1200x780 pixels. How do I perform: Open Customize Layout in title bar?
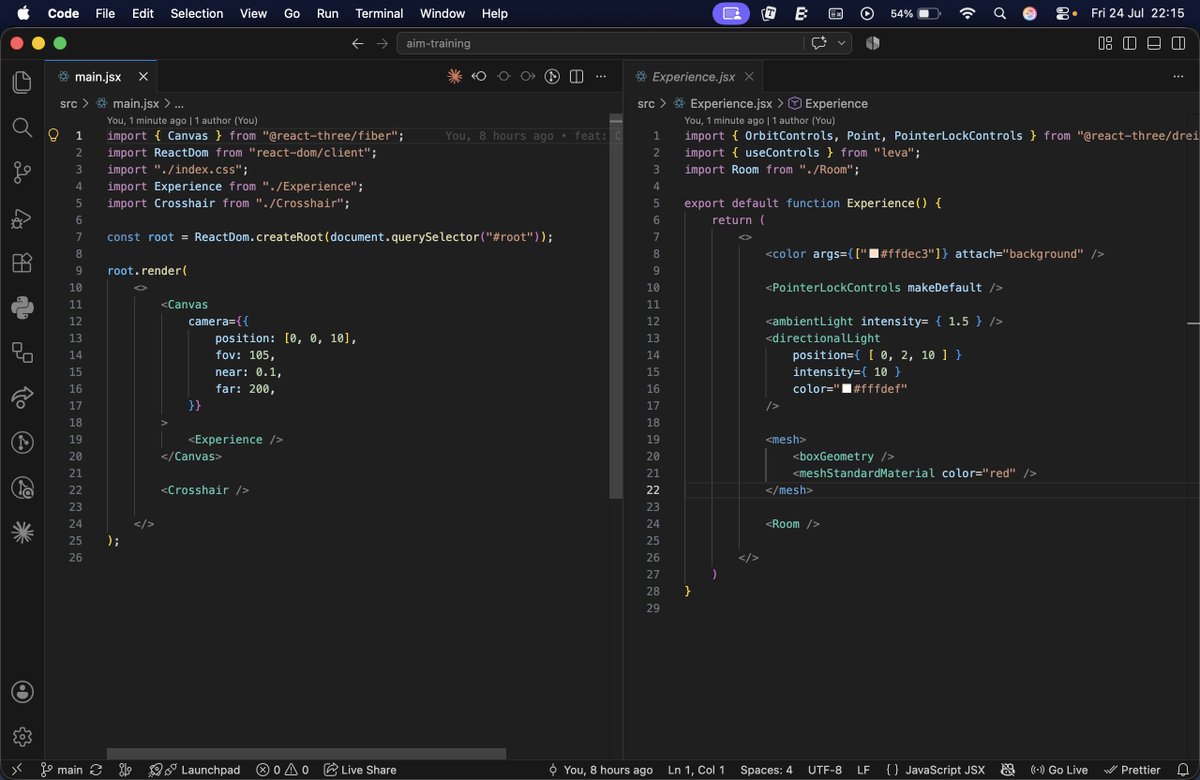[1105, 43]
